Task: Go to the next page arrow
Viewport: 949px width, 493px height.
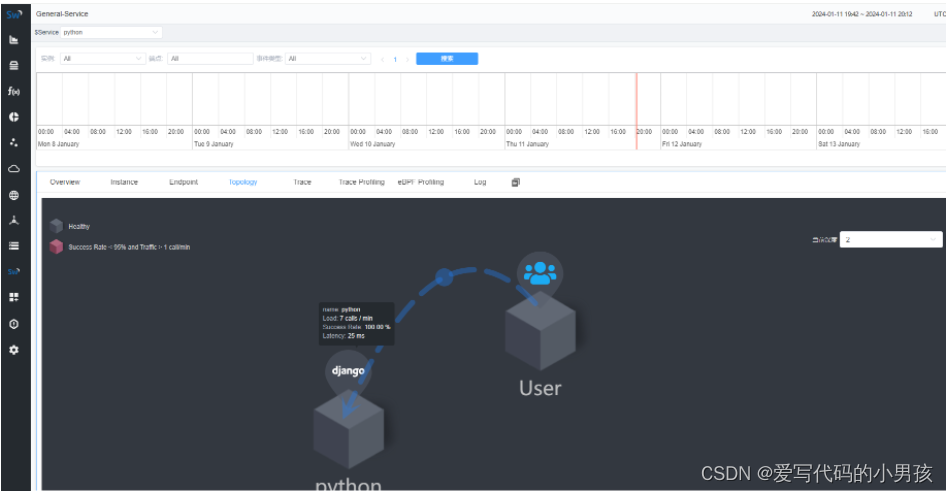Action: tap(407, 59)
